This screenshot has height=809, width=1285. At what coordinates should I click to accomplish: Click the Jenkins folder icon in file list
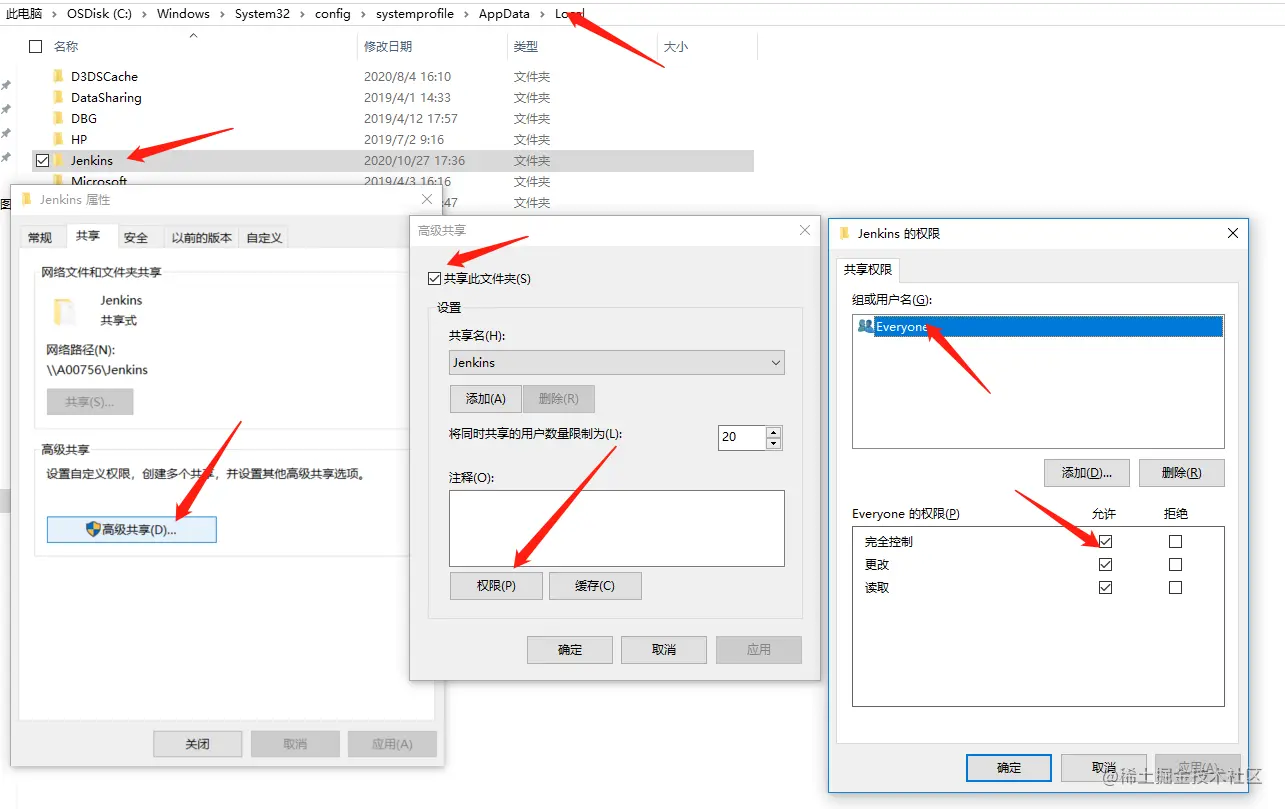(58, 160)
